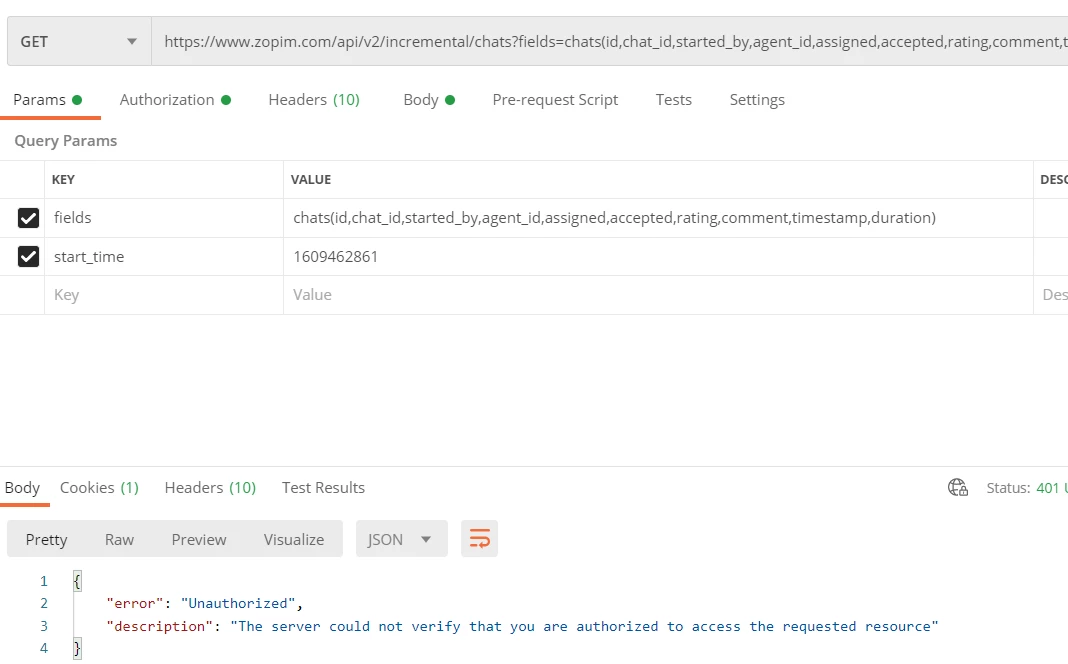
Task: Toggle the wrap lines icon
Action: (480, 539)
